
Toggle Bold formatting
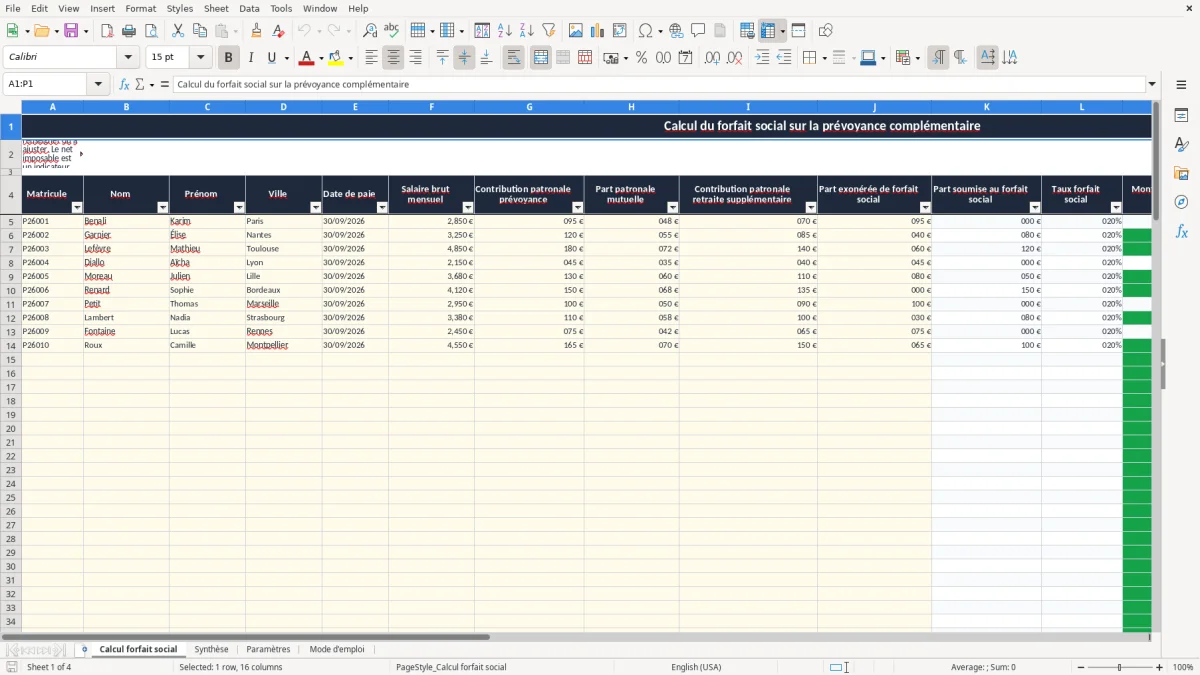coord(228,58)
